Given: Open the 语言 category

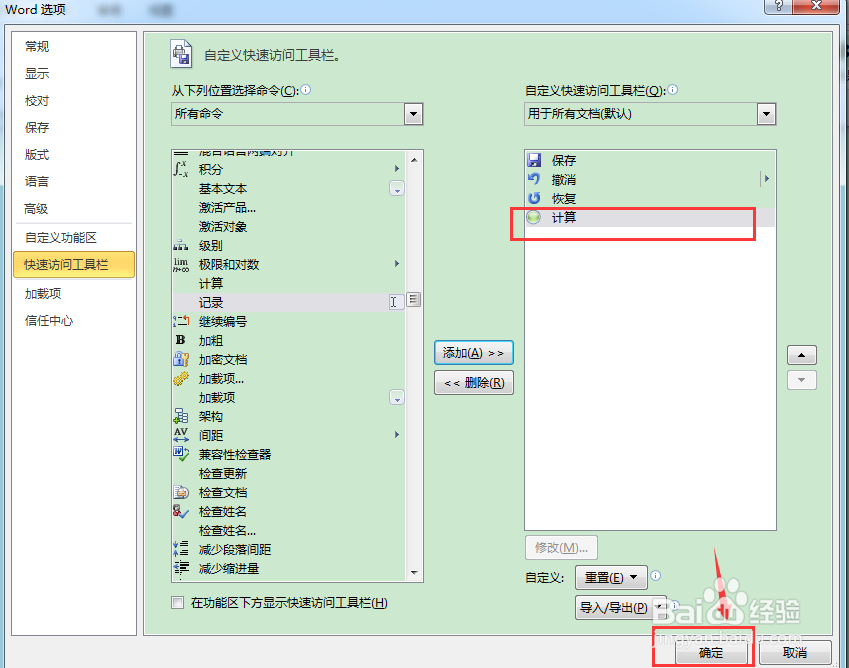Looking at the screenshot, I should pos(37,182).
